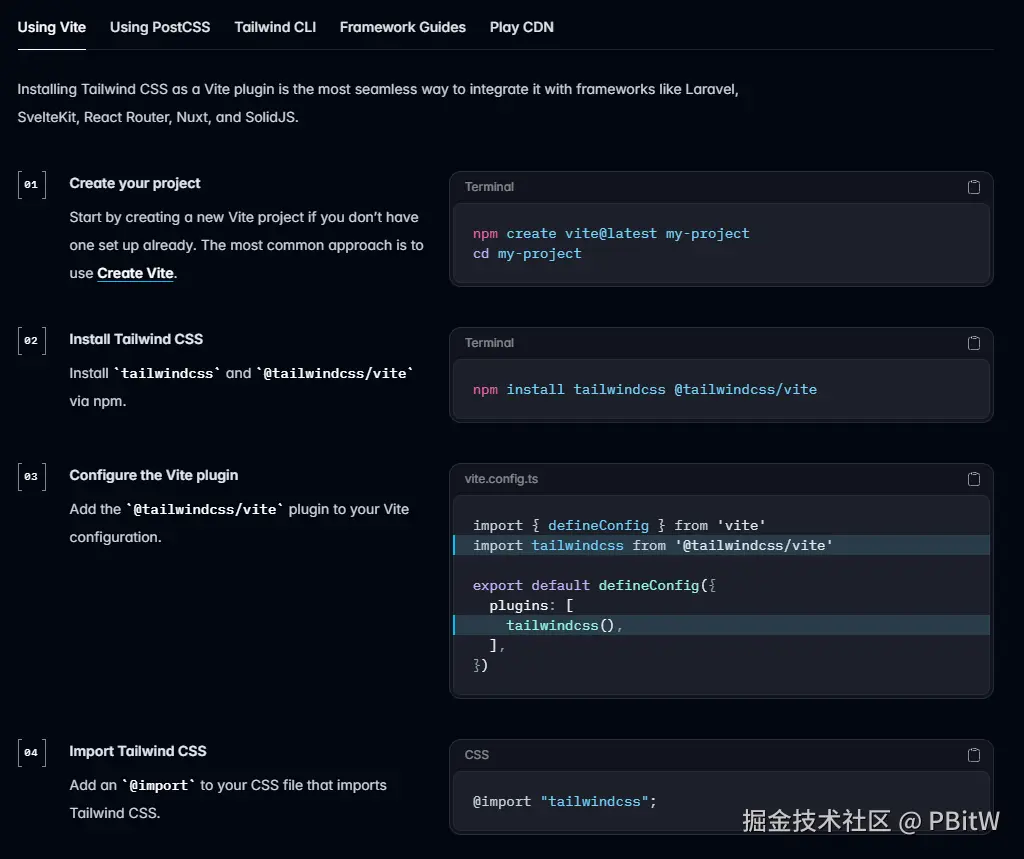Click the highlighted tailwindcss() plugin line
Image resolution: width=1024 pixels, height=859 pixels.
(564, 625)
